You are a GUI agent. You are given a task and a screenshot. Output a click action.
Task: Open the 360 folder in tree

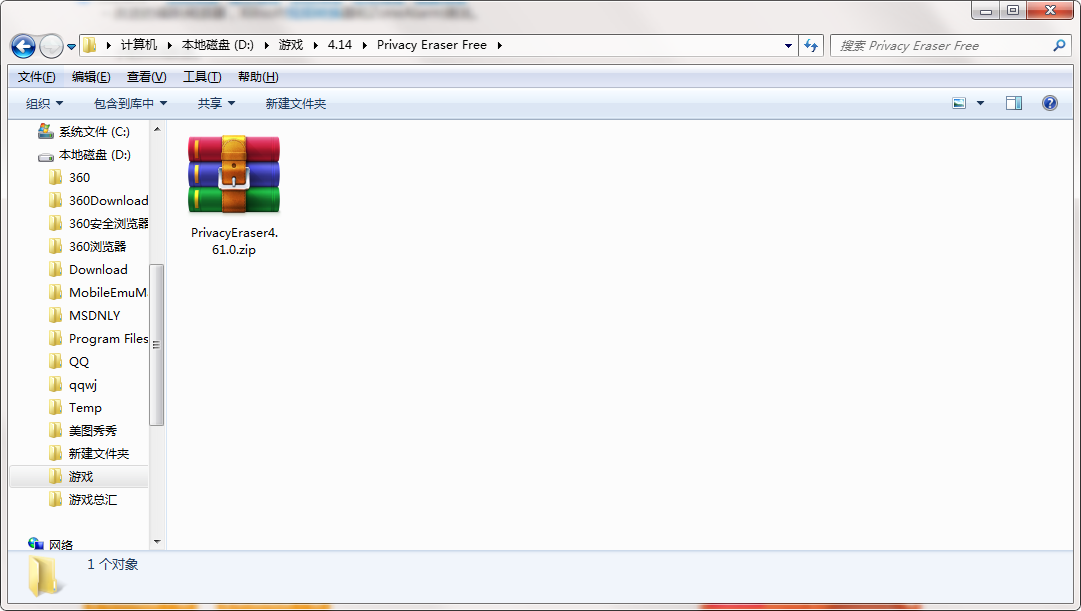pos(79,178)
